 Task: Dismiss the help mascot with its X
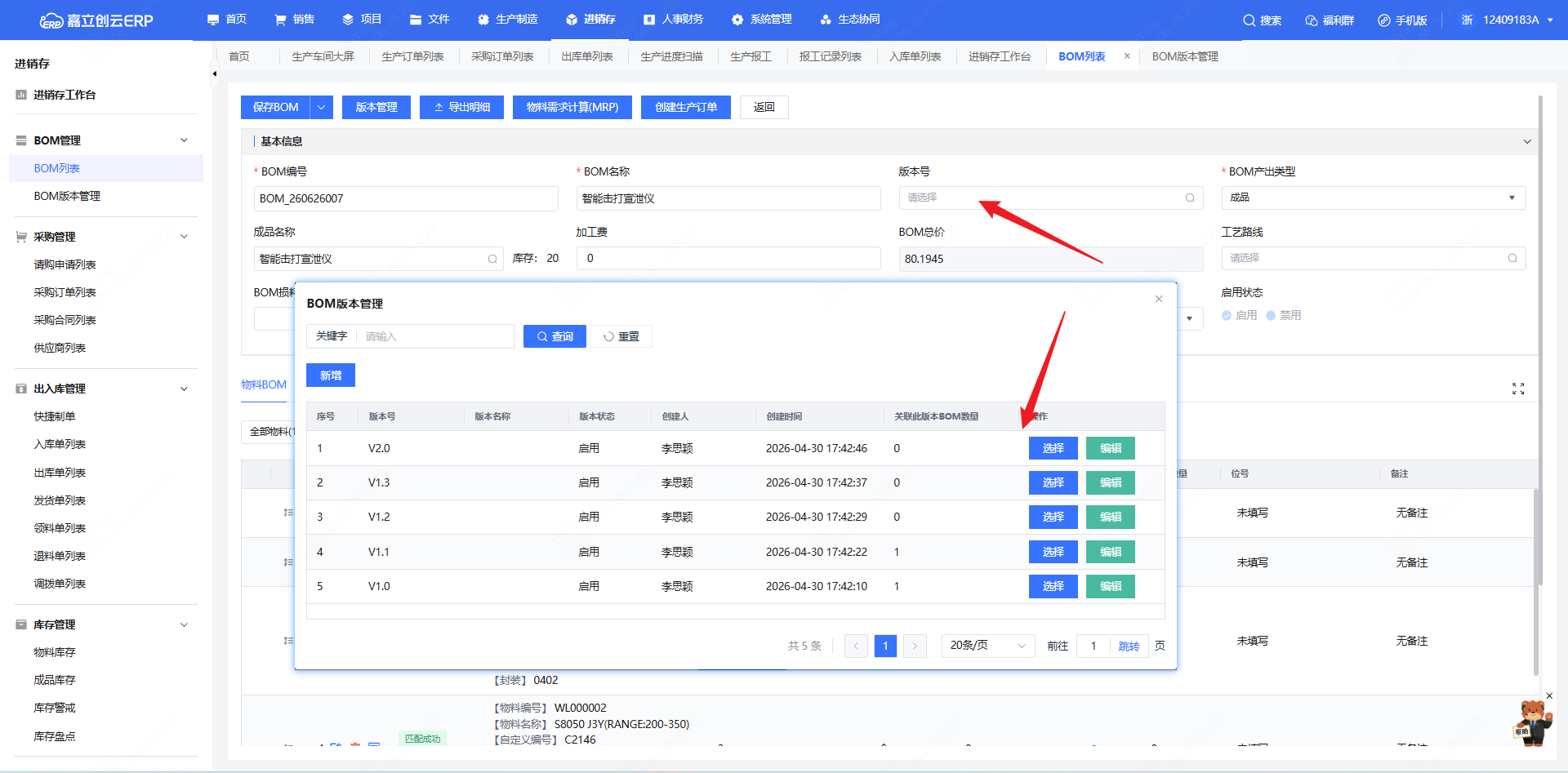1549,695
